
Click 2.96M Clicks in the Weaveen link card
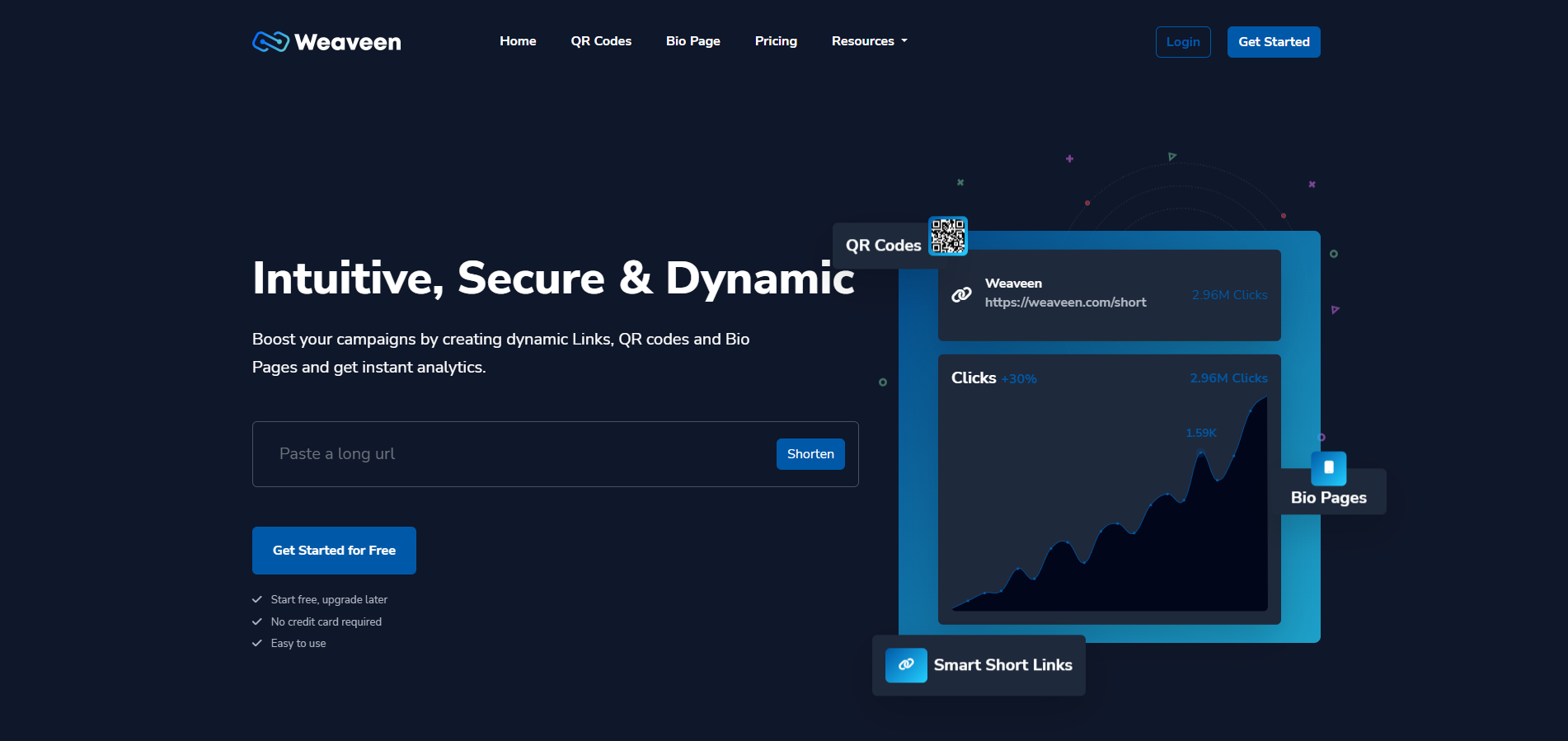click(1230, 295)
